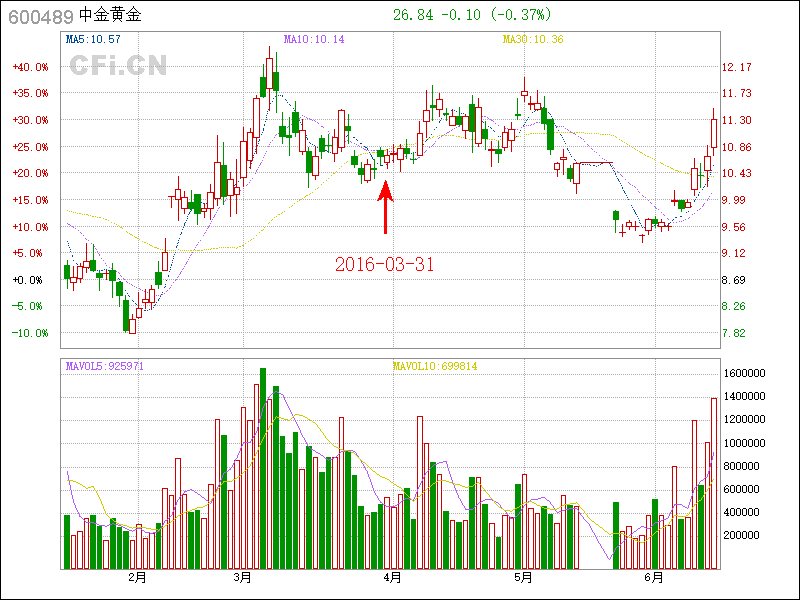Select the stock name 中金黄金
800x600 pixels.
pos(110,15)
